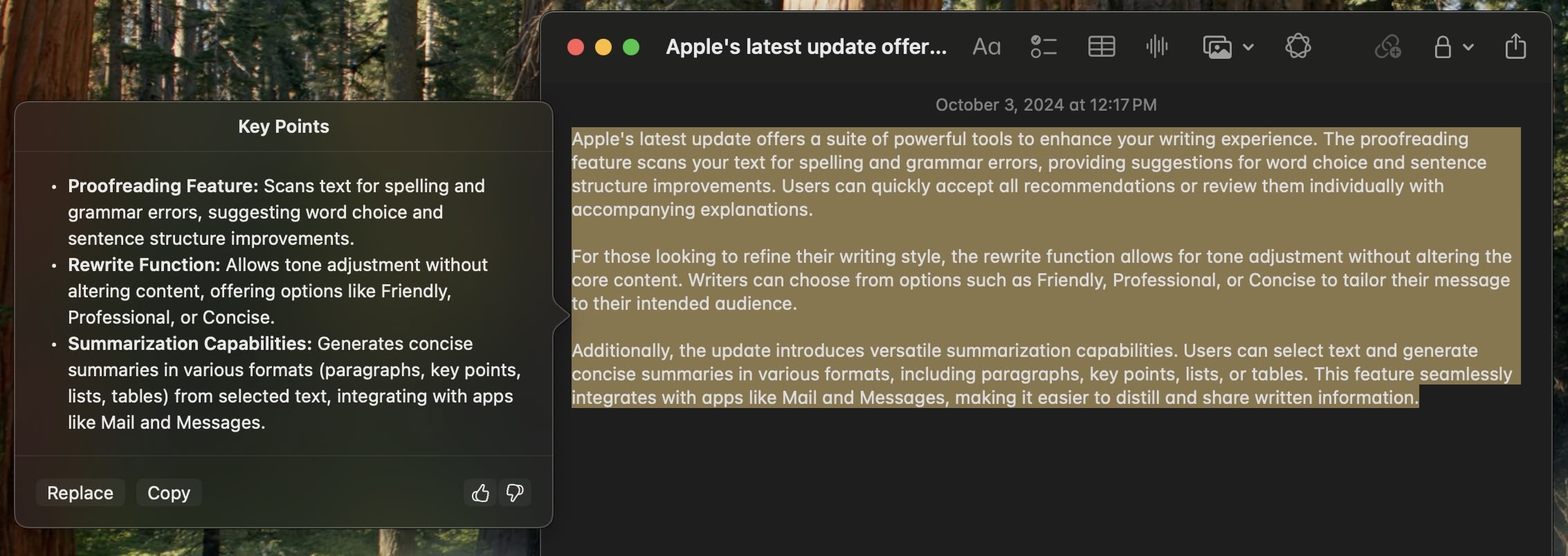Click the 'Key Points' popup heading
The image size is (1568, 556).
[x=284, y=126]
